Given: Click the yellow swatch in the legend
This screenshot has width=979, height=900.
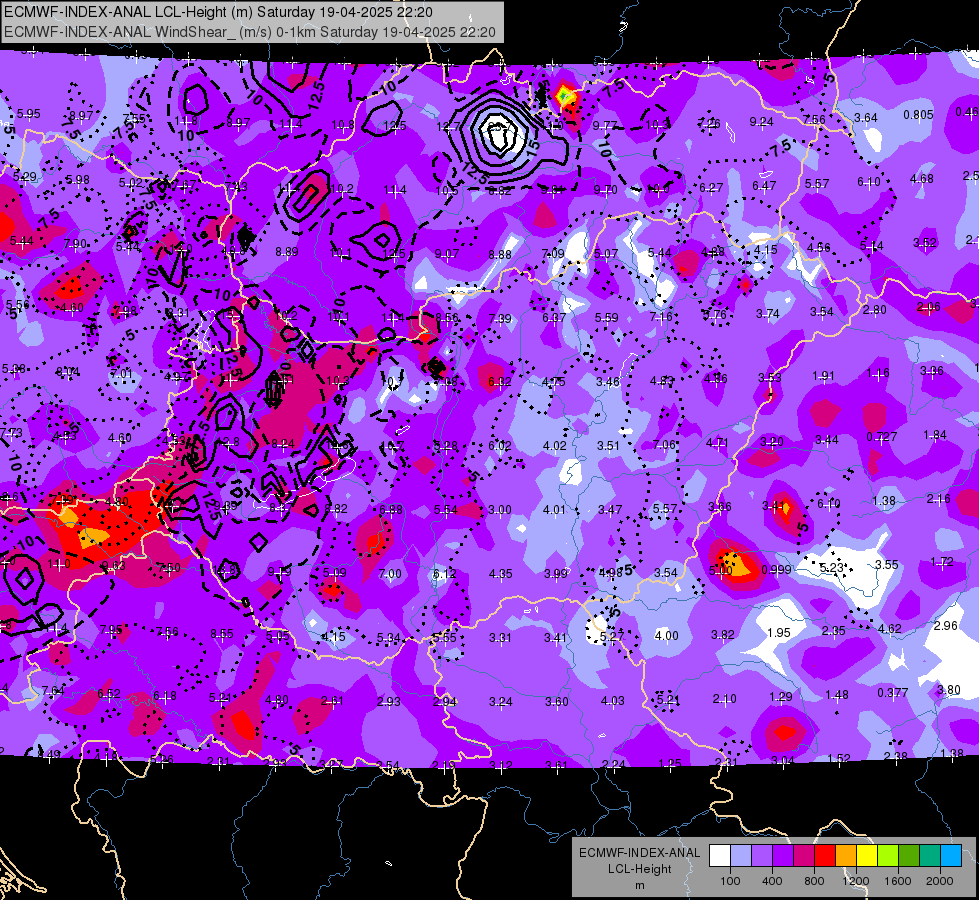Looking at the screenshot, I should (x=867, y=856).
